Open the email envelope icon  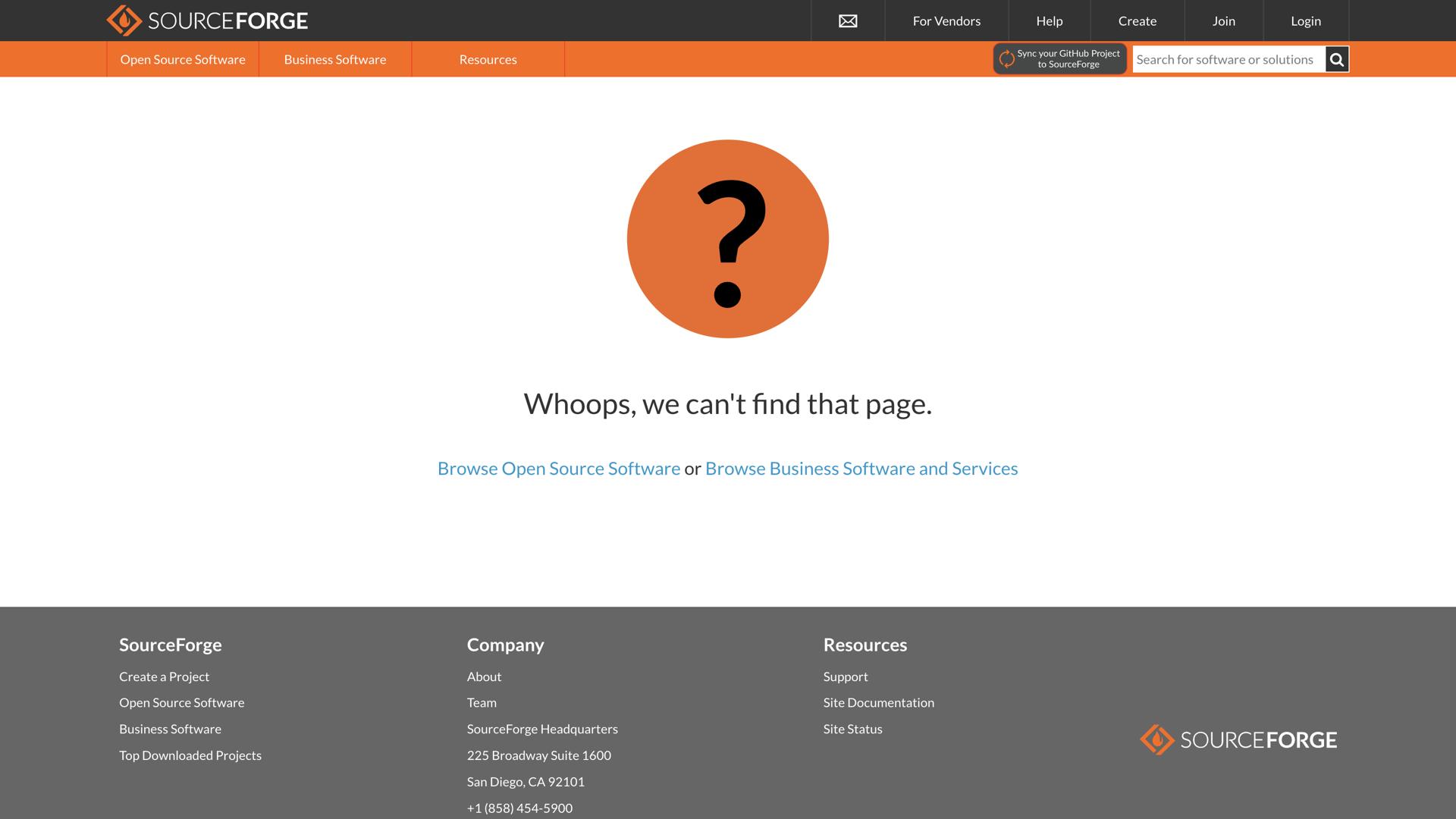[x=846, y=20]
